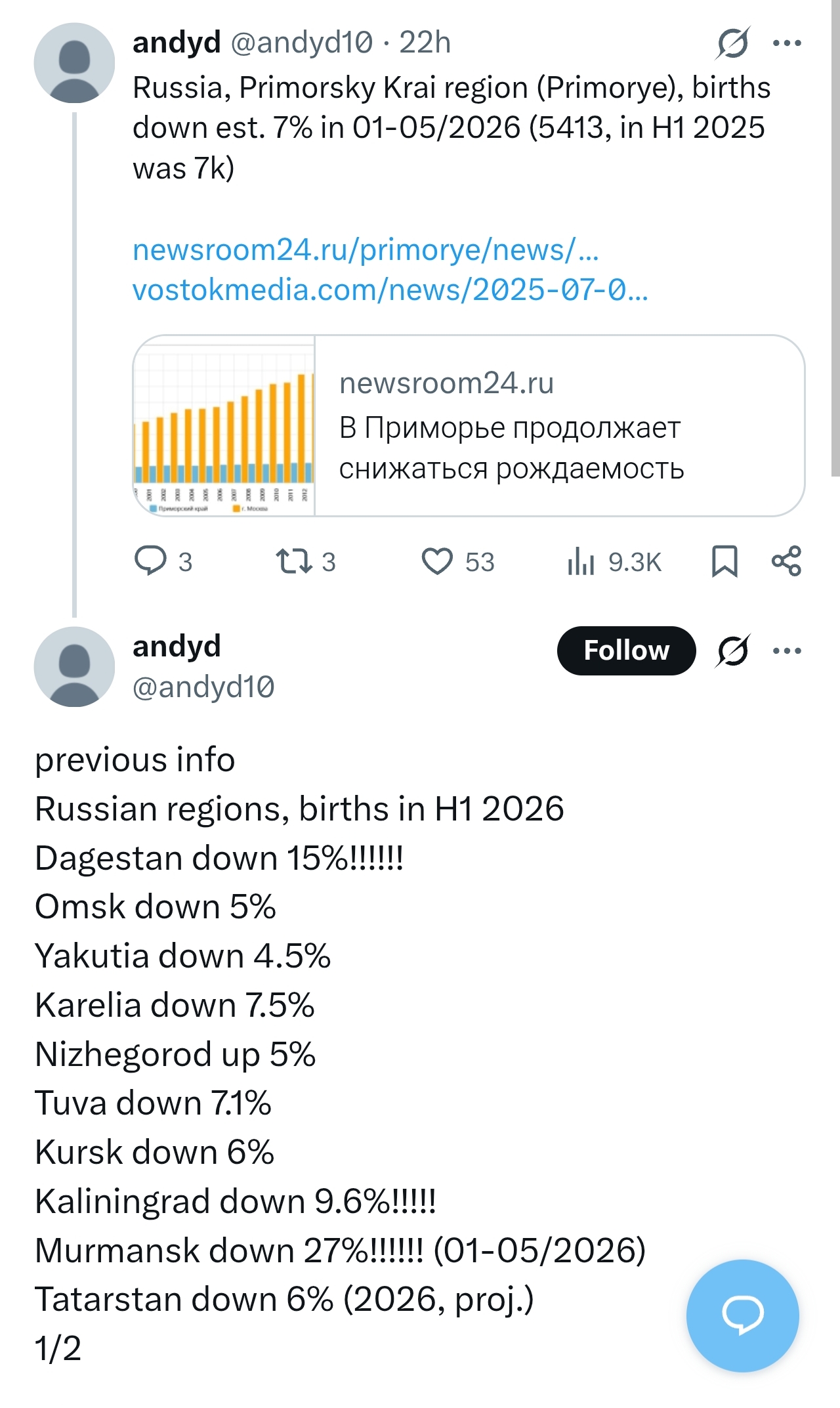Open replies on the Primorsky Krai tweet
This screenshot has width=840, height=1408.
(x=163, y=561)
